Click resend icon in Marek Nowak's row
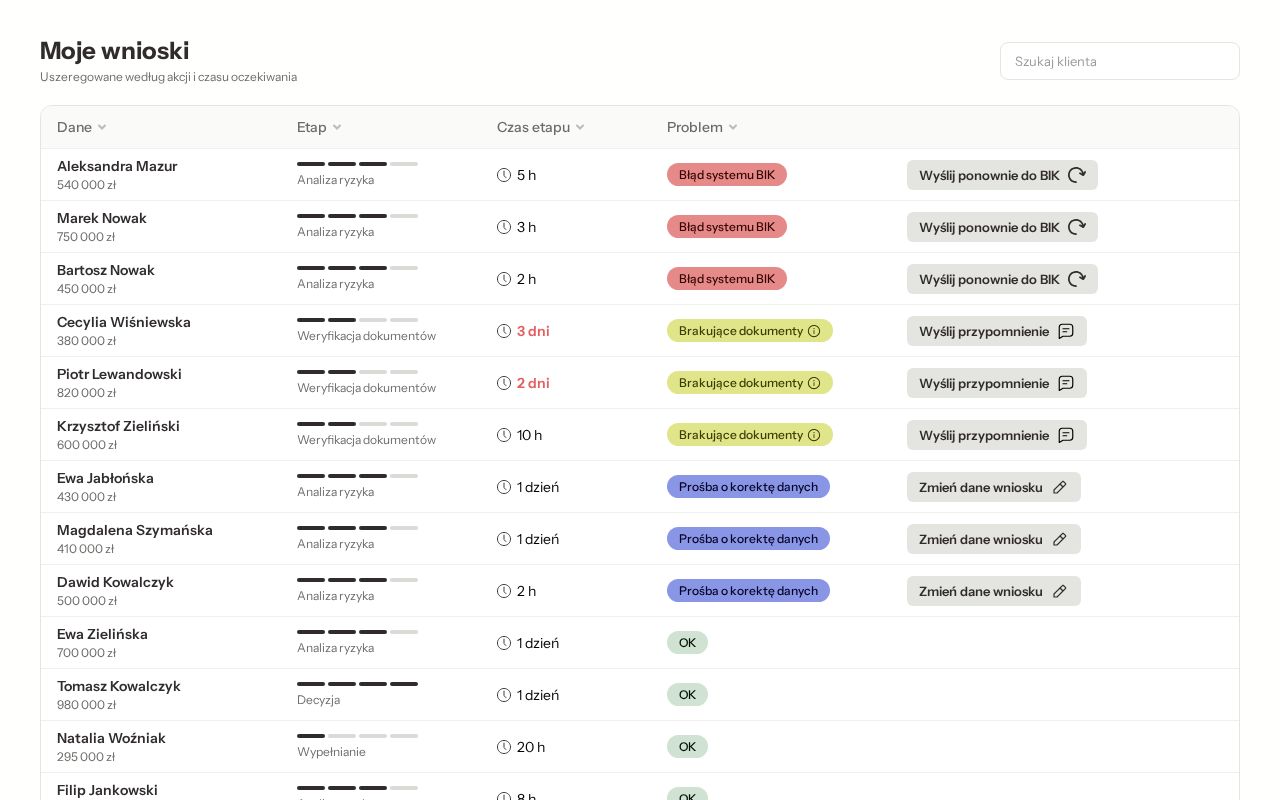Viewport: 1280px width, 800px height. tap(1077, 227)
